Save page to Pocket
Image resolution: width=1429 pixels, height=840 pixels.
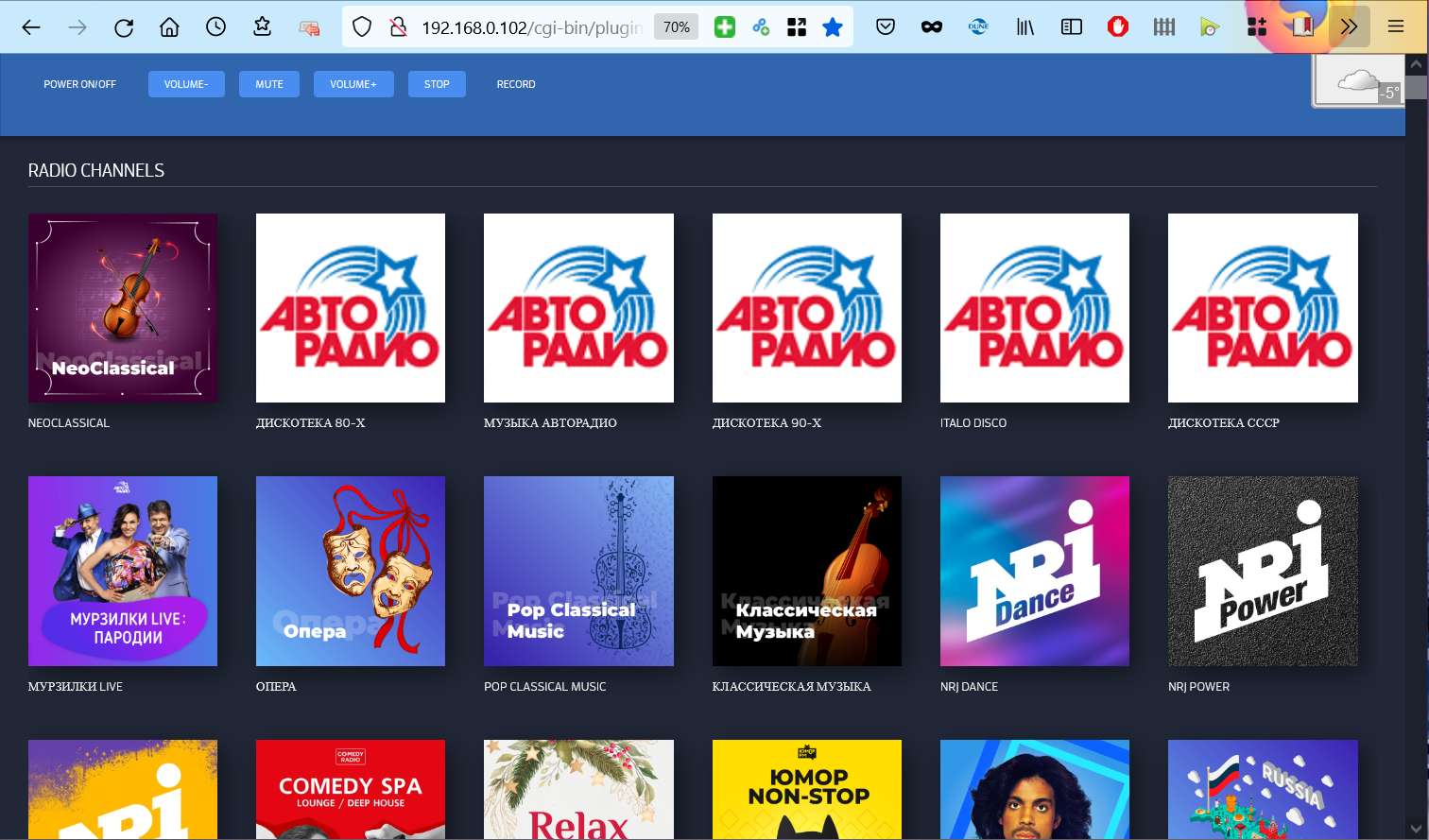coord(886,27)
